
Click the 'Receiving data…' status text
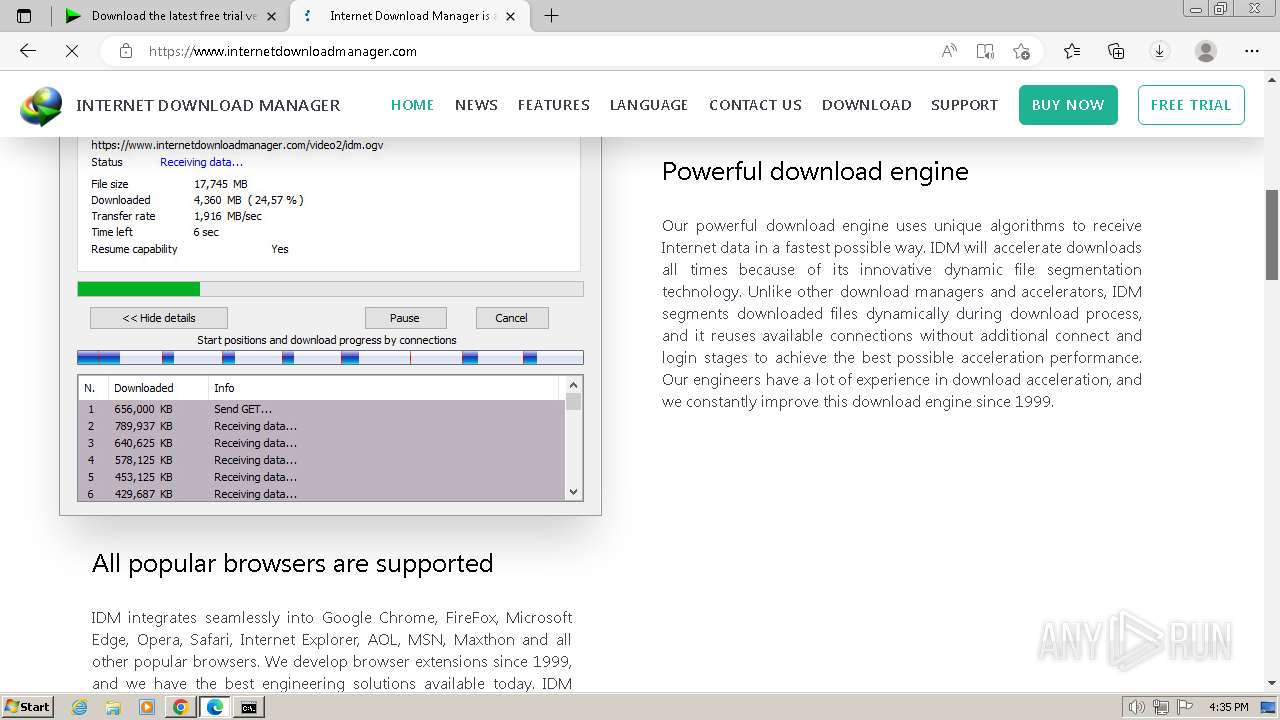[201, 162]
